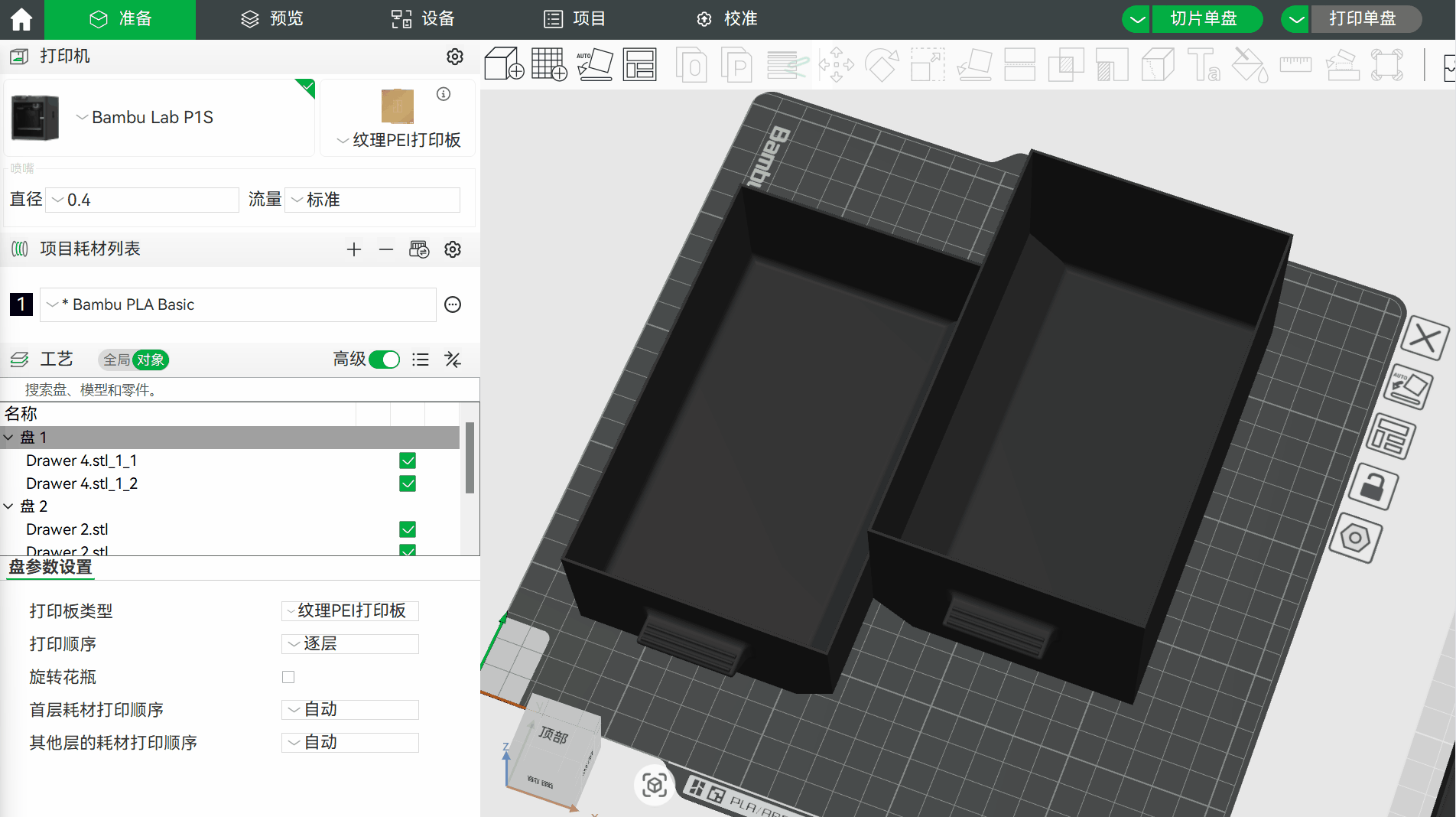
Task: Switch to the 预览 tab
Action: 271,19
